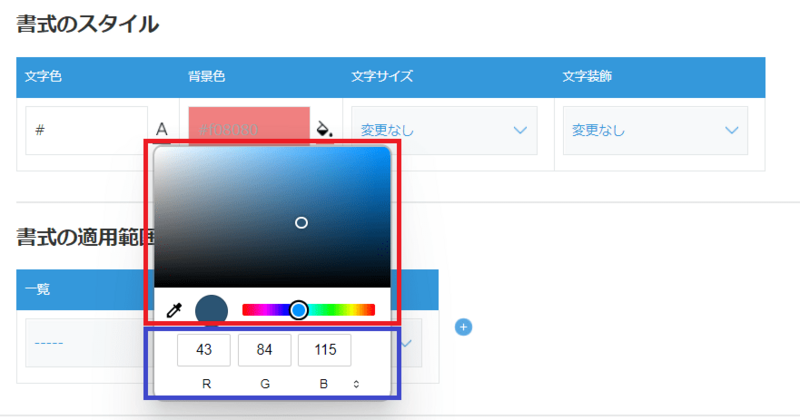Select the G value field showing 84
Screen dimensions: 800x420
click(x=264, y=350)
